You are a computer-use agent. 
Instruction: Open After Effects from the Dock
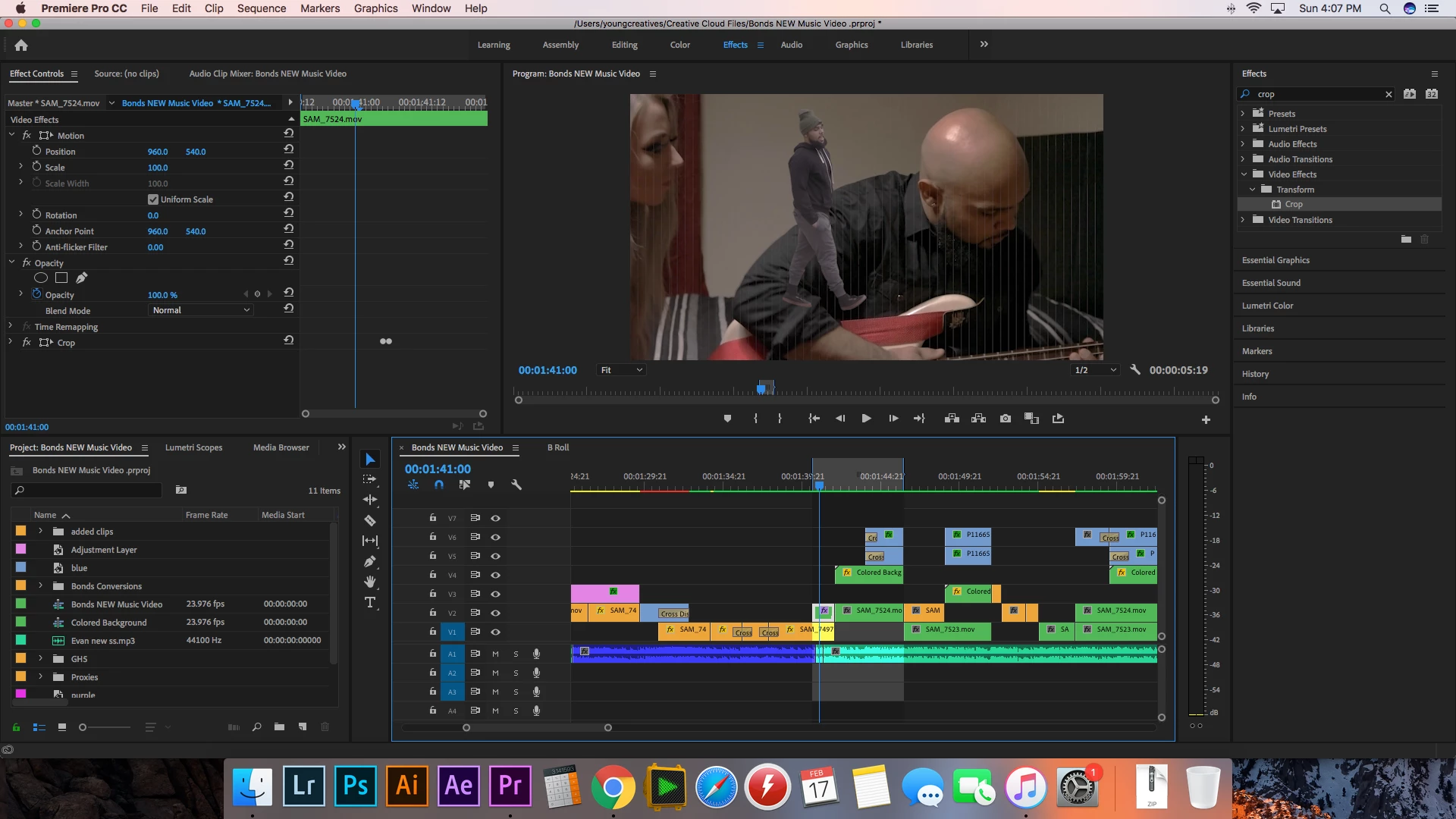(x=459, y=786)
